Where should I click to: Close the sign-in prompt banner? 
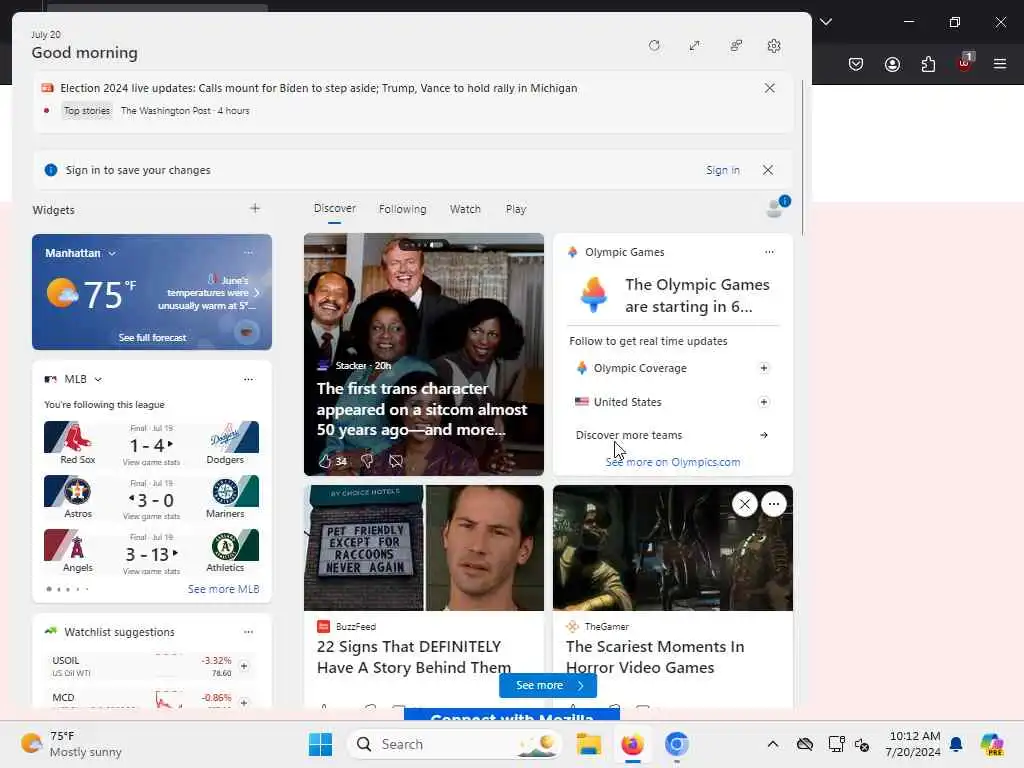click(768, 170)
